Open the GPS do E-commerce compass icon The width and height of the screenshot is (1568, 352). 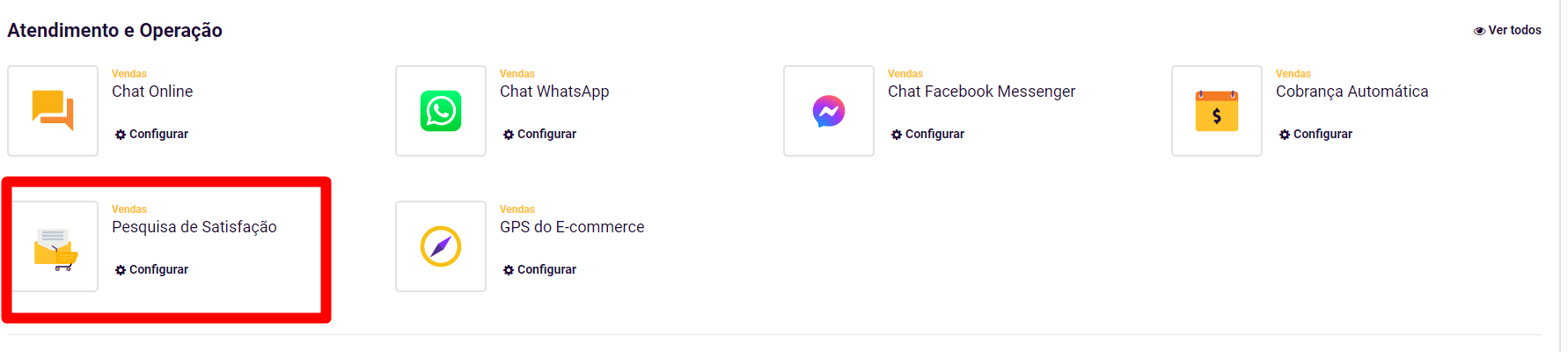pyautogui.click(x=441, y=246)
